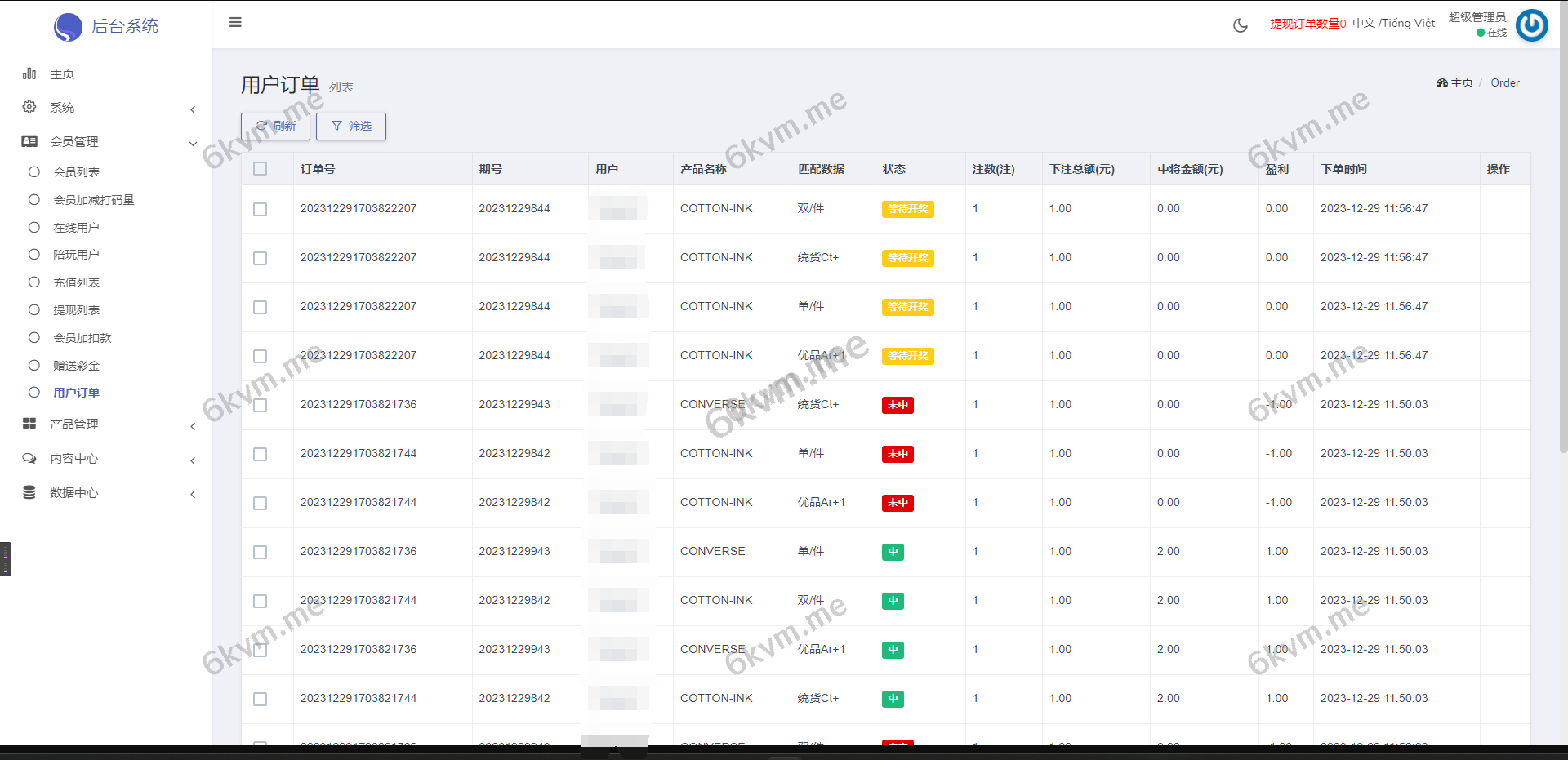The height and width of the screenshot is (760, 1568).
Task: Click the 数据中心 database icon
Action: [29, 492]
